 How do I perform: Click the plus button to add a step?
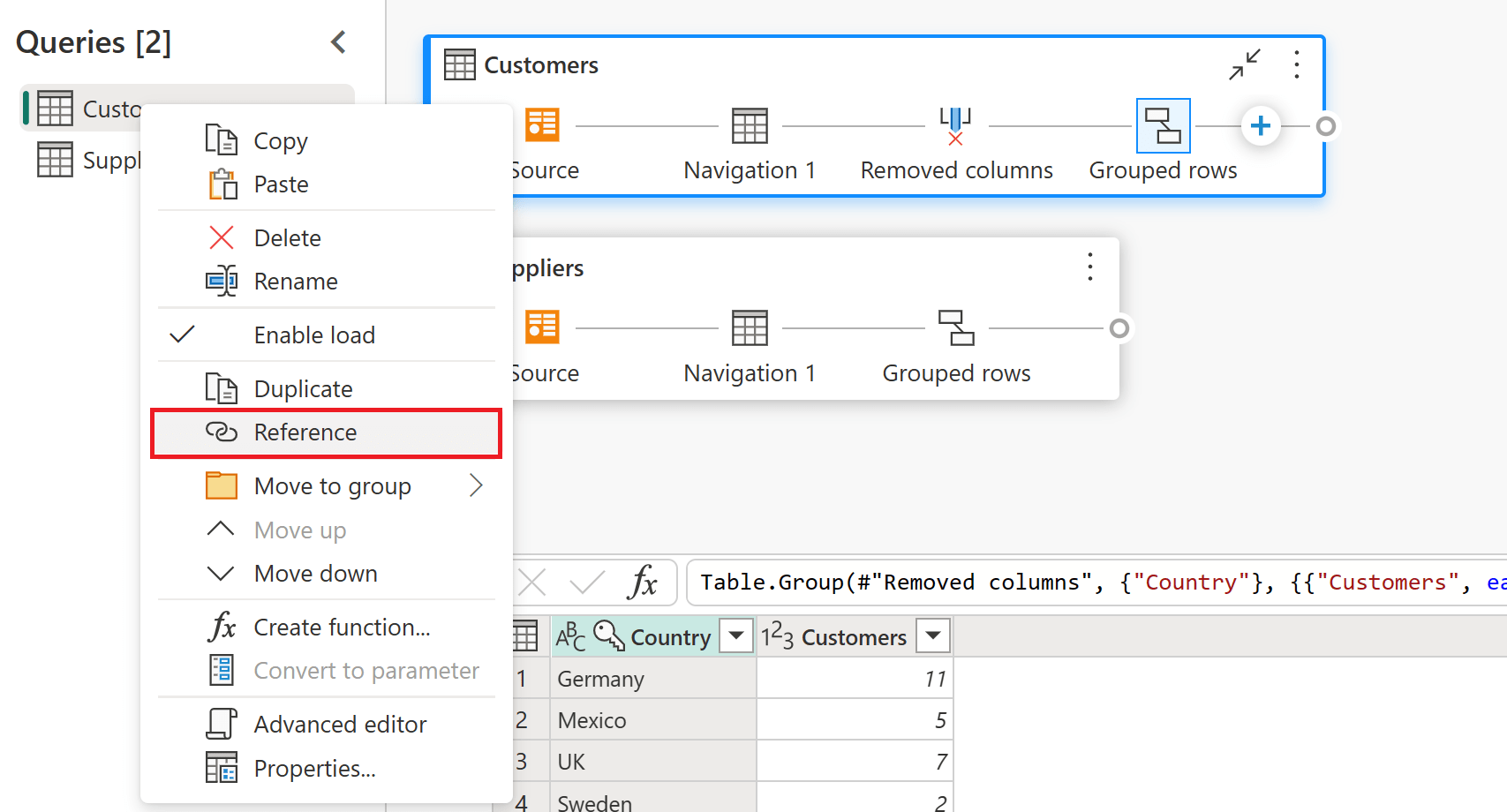coord(1261,125)
